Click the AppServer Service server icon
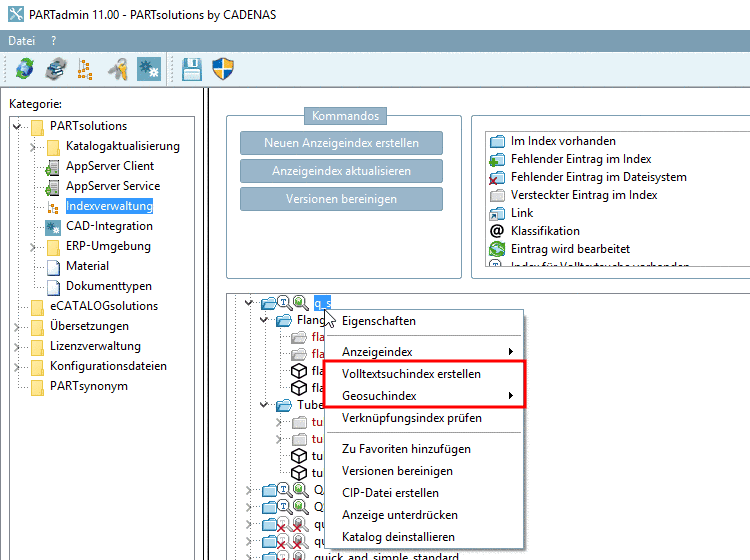 [53, 187]
